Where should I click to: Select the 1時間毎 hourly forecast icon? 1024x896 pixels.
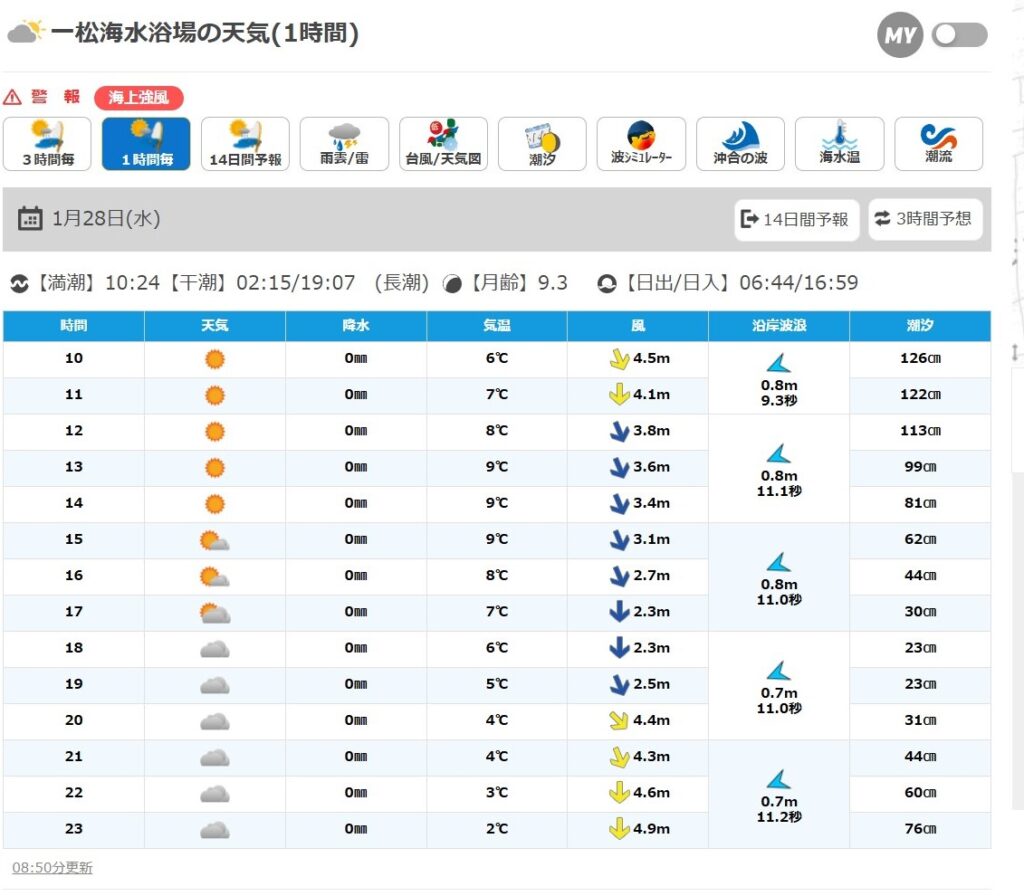click(x=146, y=144)
